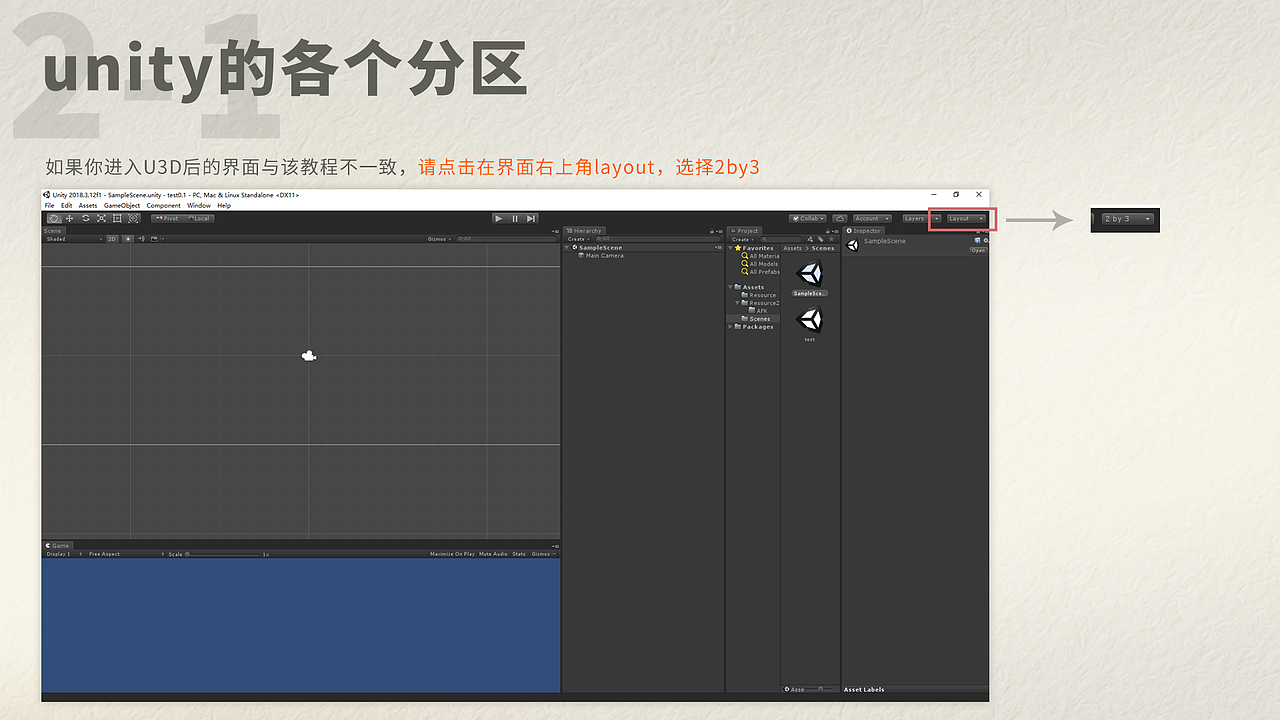Expand the Packages folder arrow
The height and width of the screenshot is (720, 1280).
(730, 327)
